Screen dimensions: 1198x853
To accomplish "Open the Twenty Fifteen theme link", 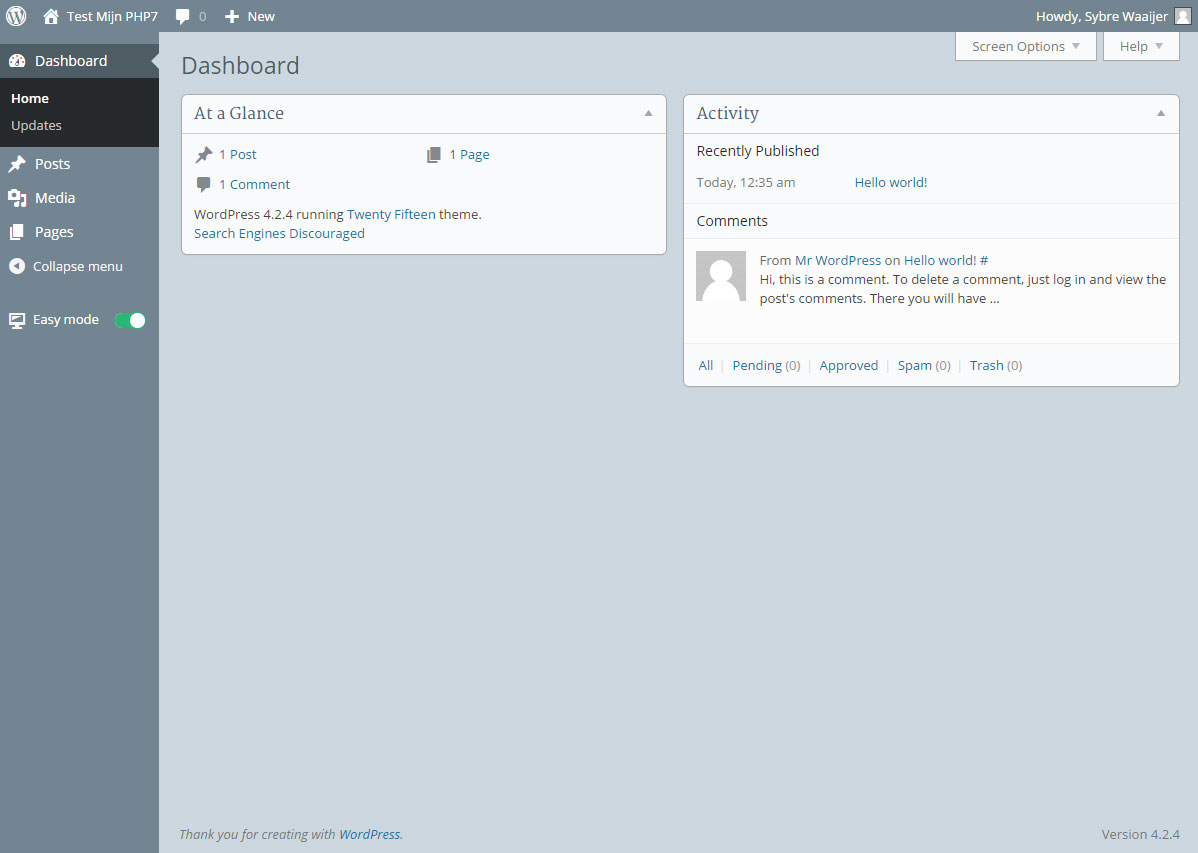I will pos(391,215).
